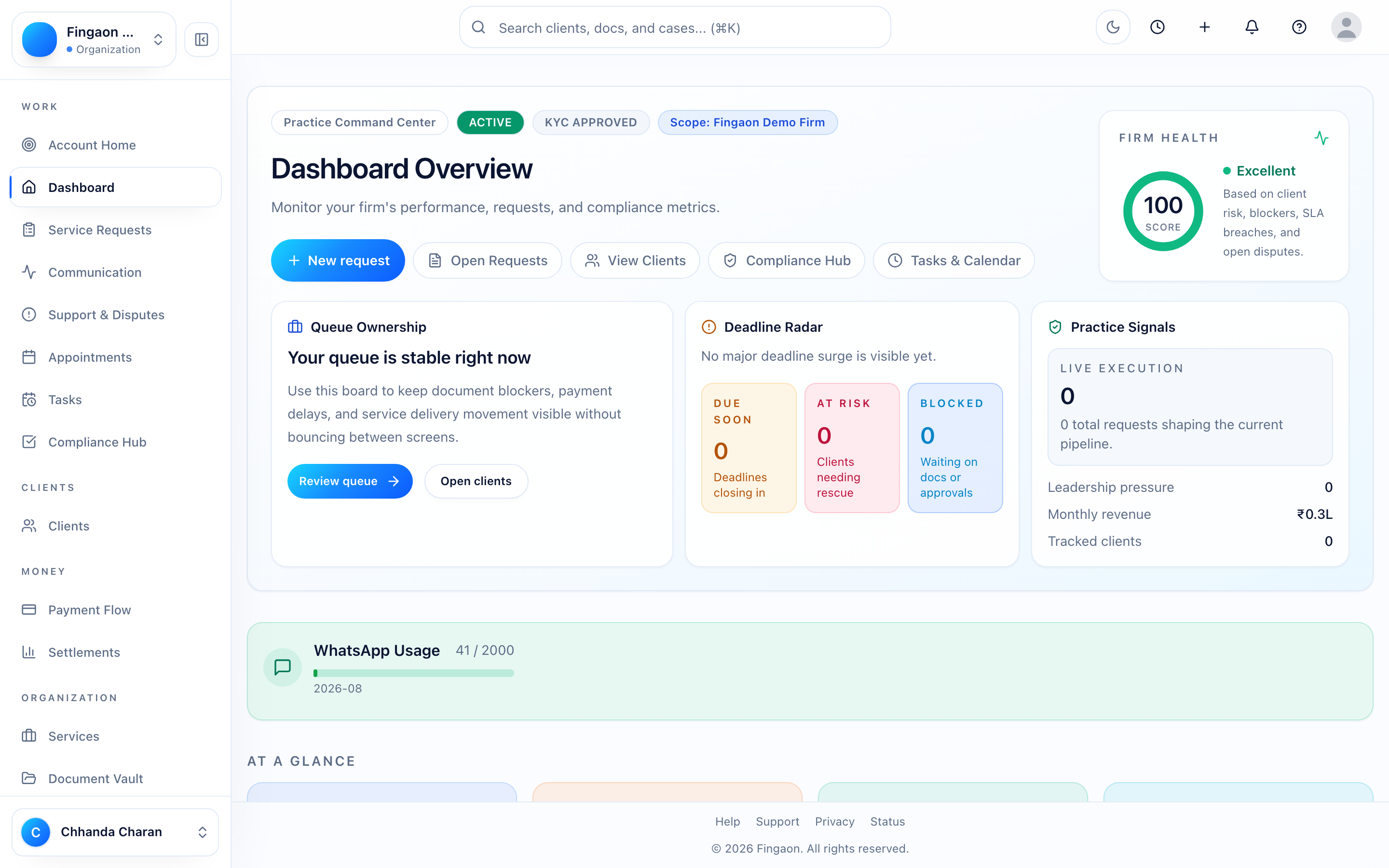Click Scope: Fingaon Demo Firm badge
The width and height of the screenshot is (1389, 868).
747,122
